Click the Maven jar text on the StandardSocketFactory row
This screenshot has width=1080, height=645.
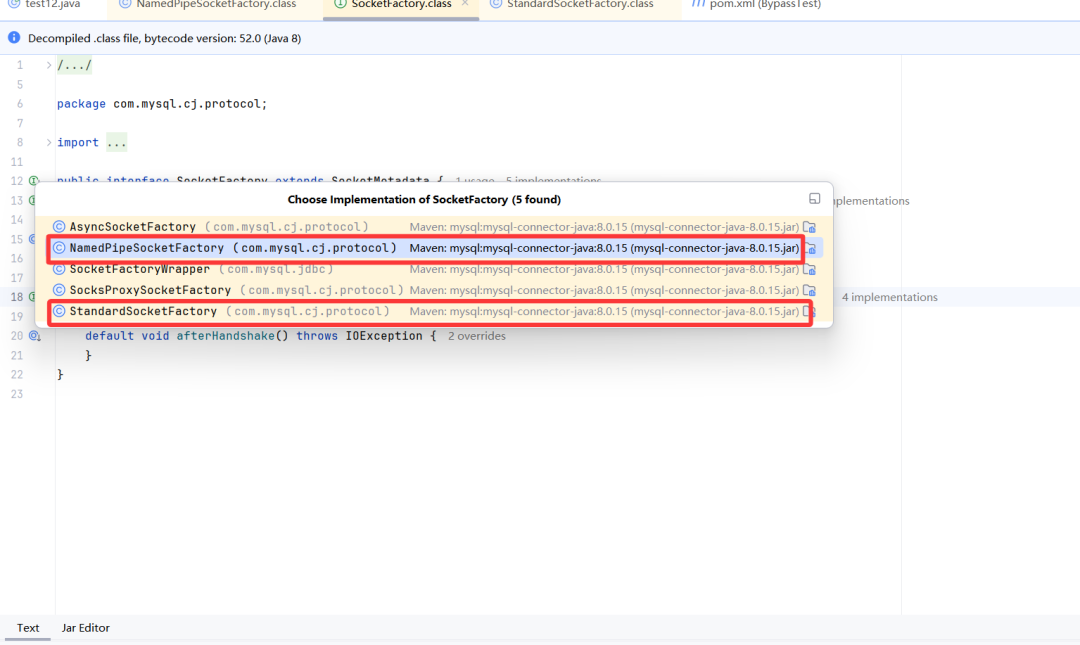pyautogui.click(x=604, y=311)
